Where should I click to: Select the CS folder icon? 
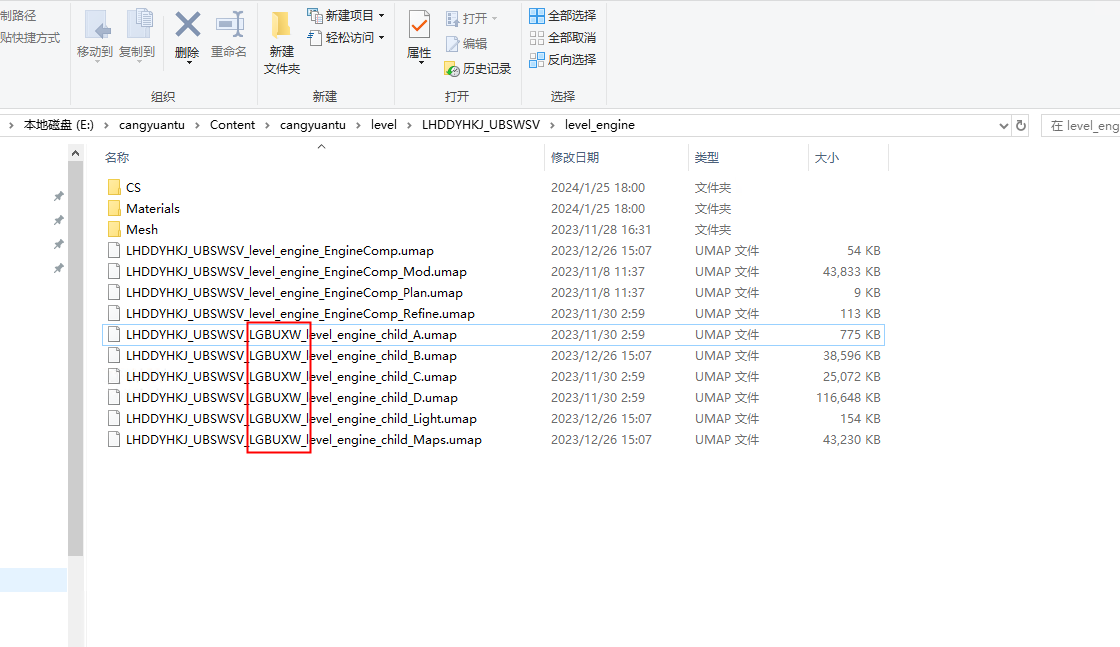click(x=114, y=187)
